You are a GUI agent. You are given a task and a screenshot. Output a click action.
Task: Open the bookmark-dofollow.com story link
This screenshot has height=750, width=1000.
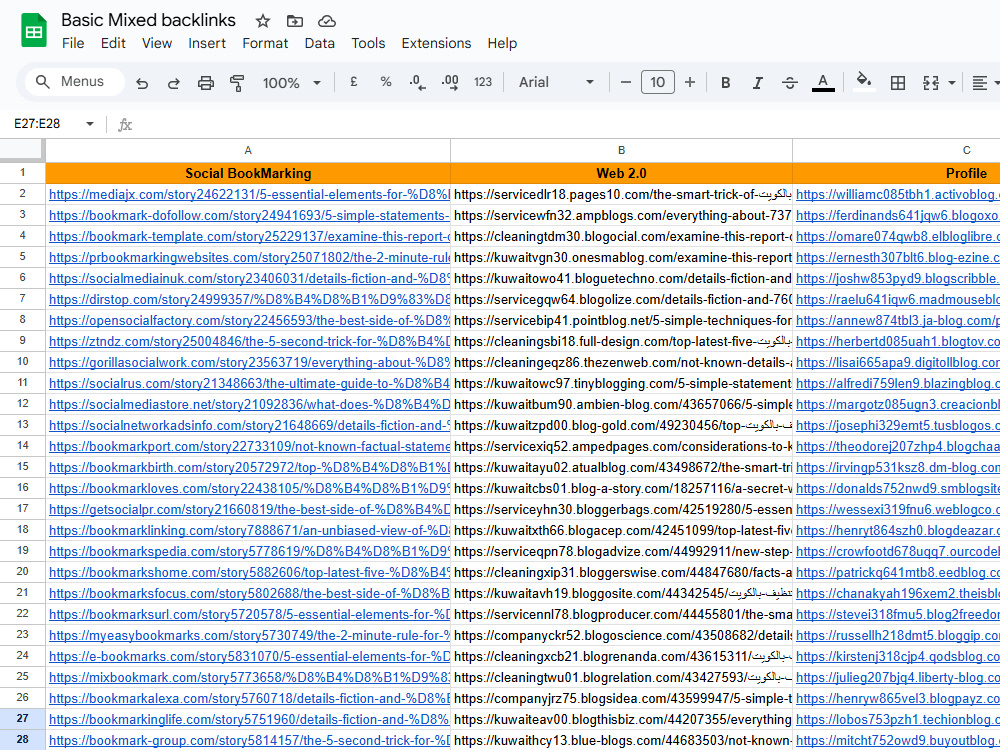click(x=249, y=216)
